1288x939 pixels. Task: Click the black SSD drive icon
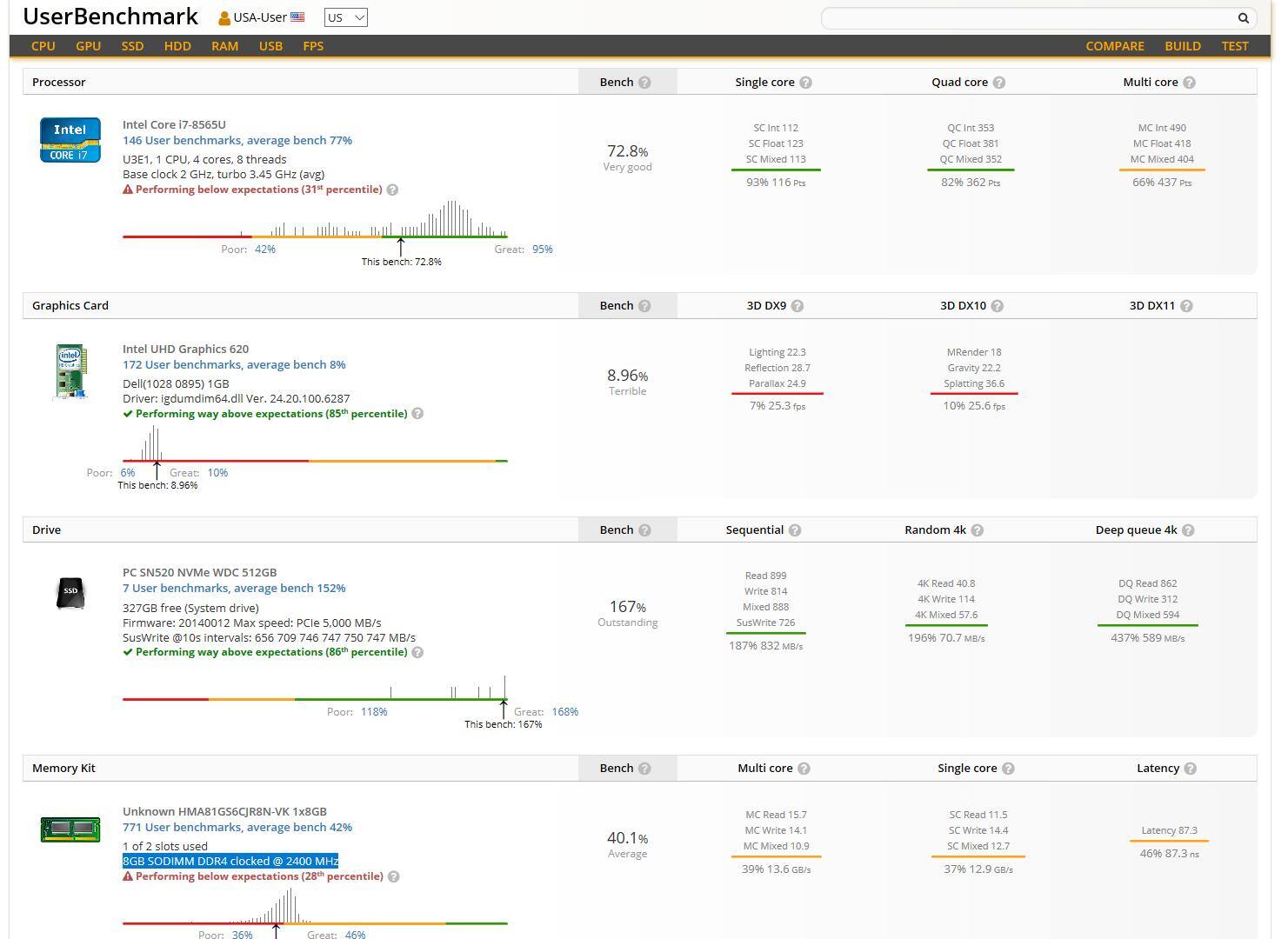point(70,592)
